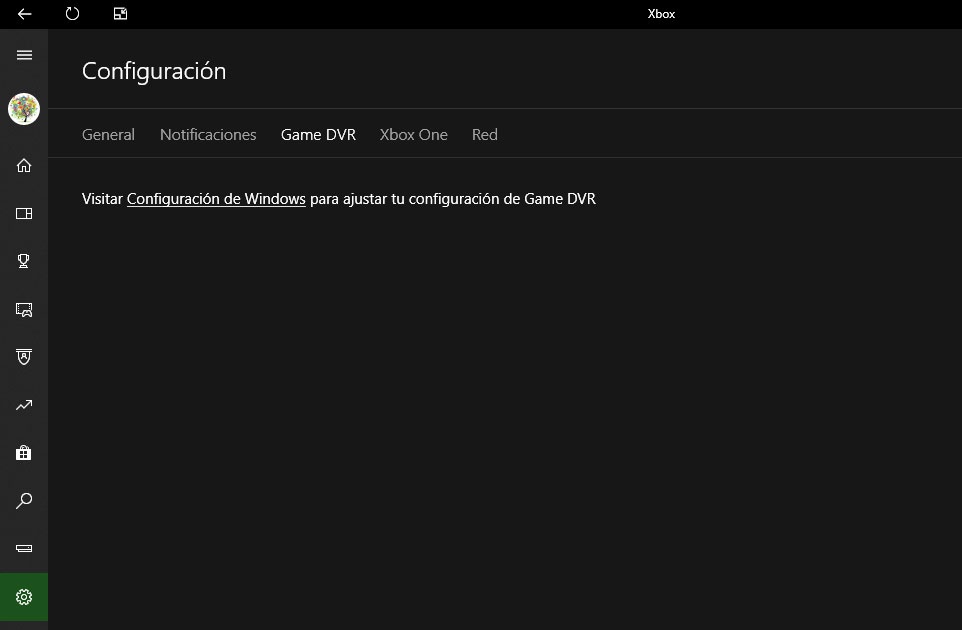The height and width of the screenshot is (630, 962).
Task: Click the Search magnifier icon
Action: tap(24, 501)
